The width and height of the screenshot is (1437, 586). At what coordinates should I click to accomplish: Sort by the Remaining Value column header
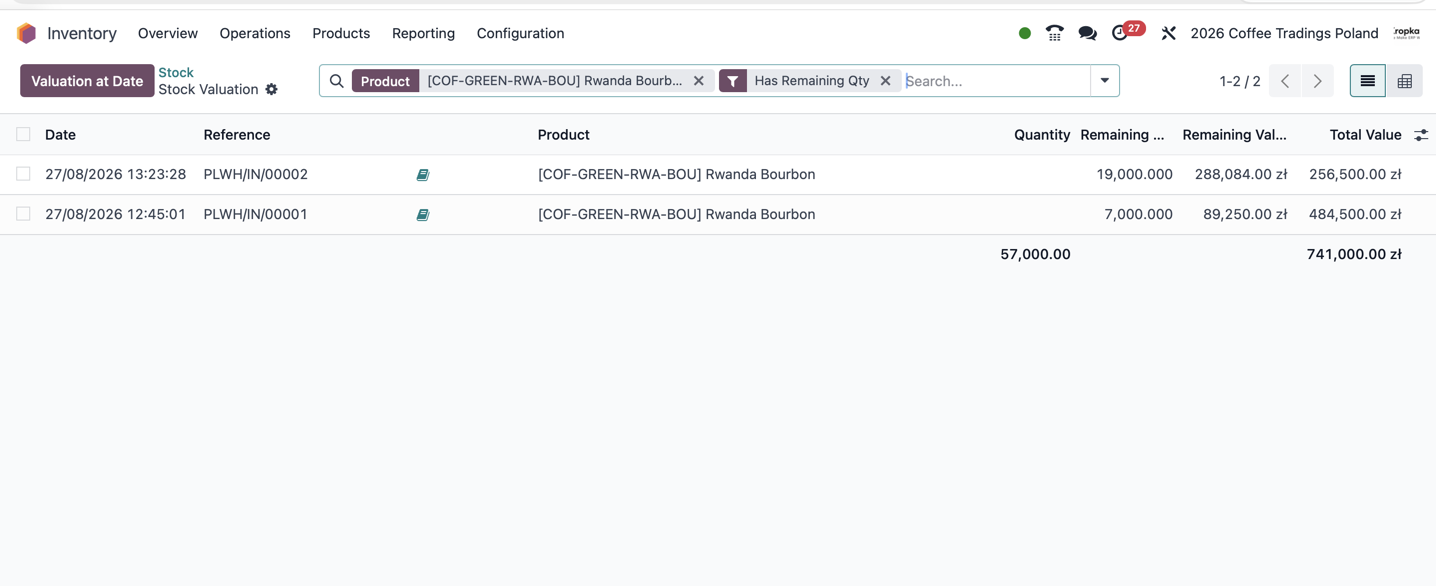click(1234, 135)
